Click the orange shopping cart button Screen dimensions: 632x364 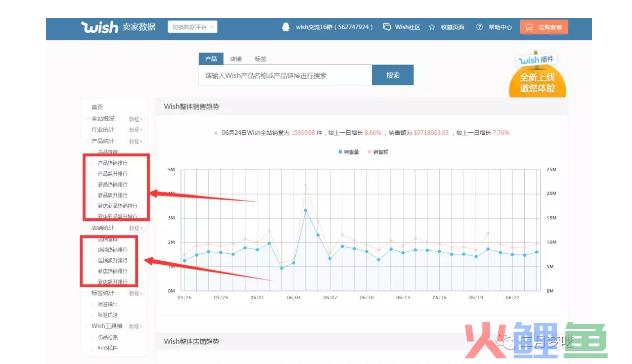click(544, 27)
